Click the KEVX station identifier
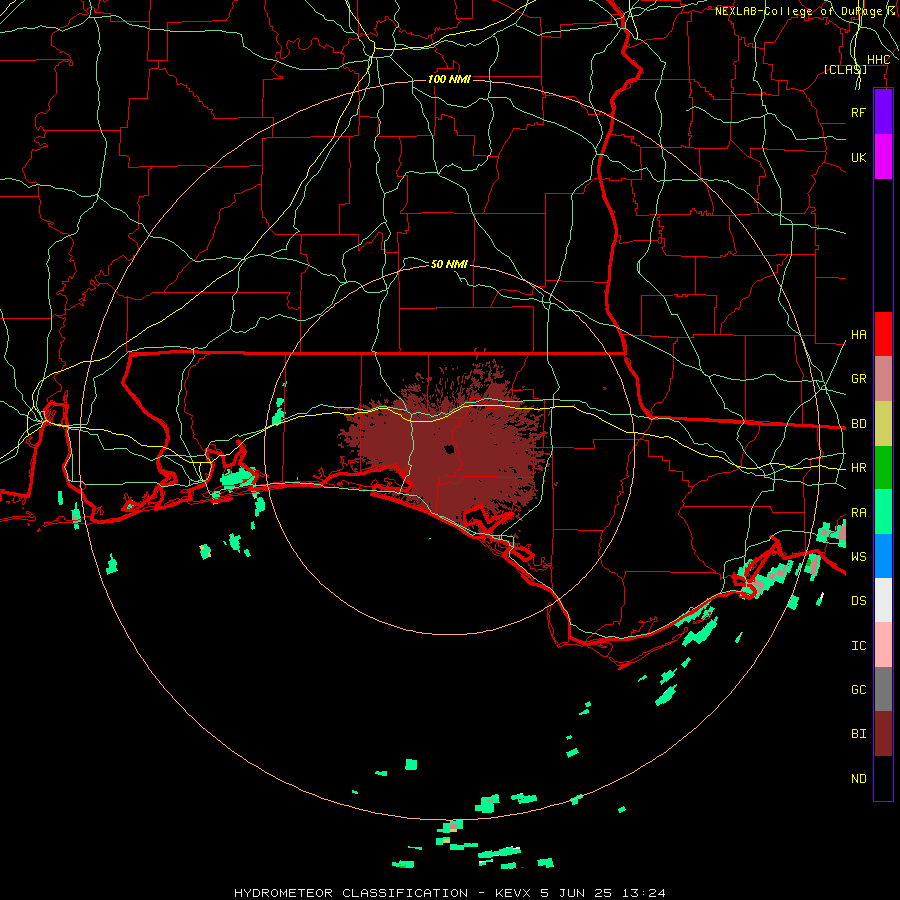This screenshot has height=900, width=900. coord(514,893)
